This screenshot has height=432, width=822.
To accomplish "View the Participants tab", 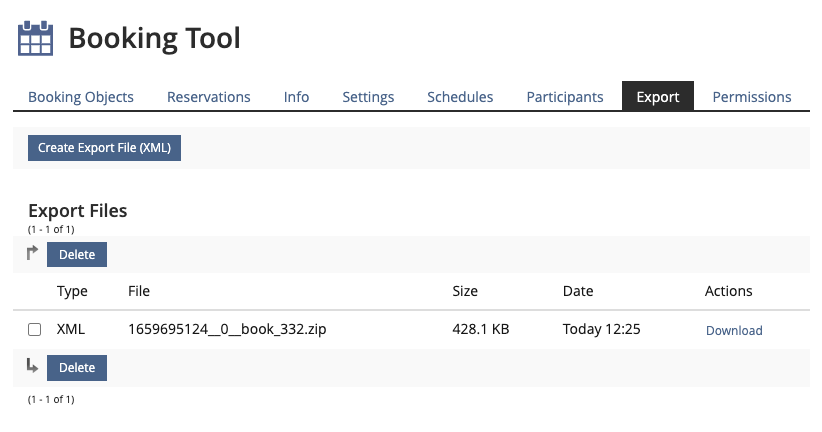I will pyautogui.click(x=565, y=97).
